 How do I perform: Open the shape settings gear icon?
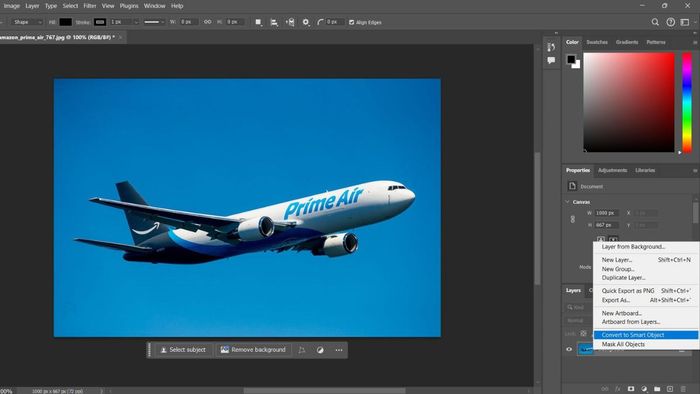[x=306, y=22]
